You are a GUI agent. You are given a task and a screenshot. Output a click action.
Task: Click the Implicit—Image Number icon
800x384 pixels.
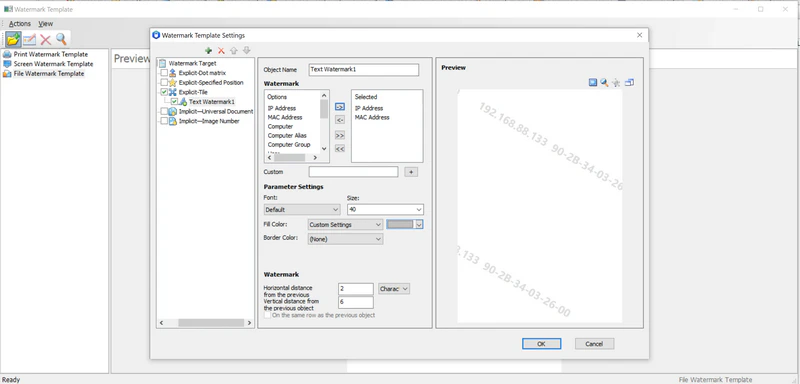coord(172,121)
